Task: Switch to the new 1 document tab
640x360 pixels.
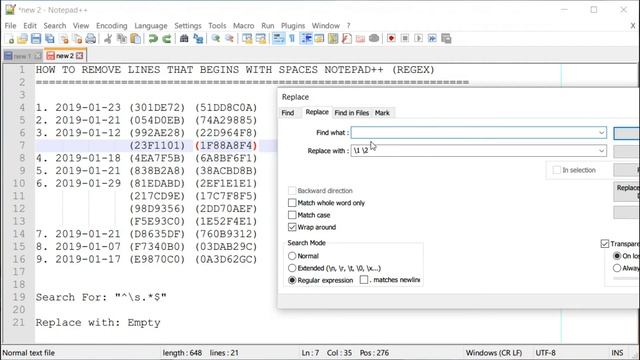Action: [22, 56]
